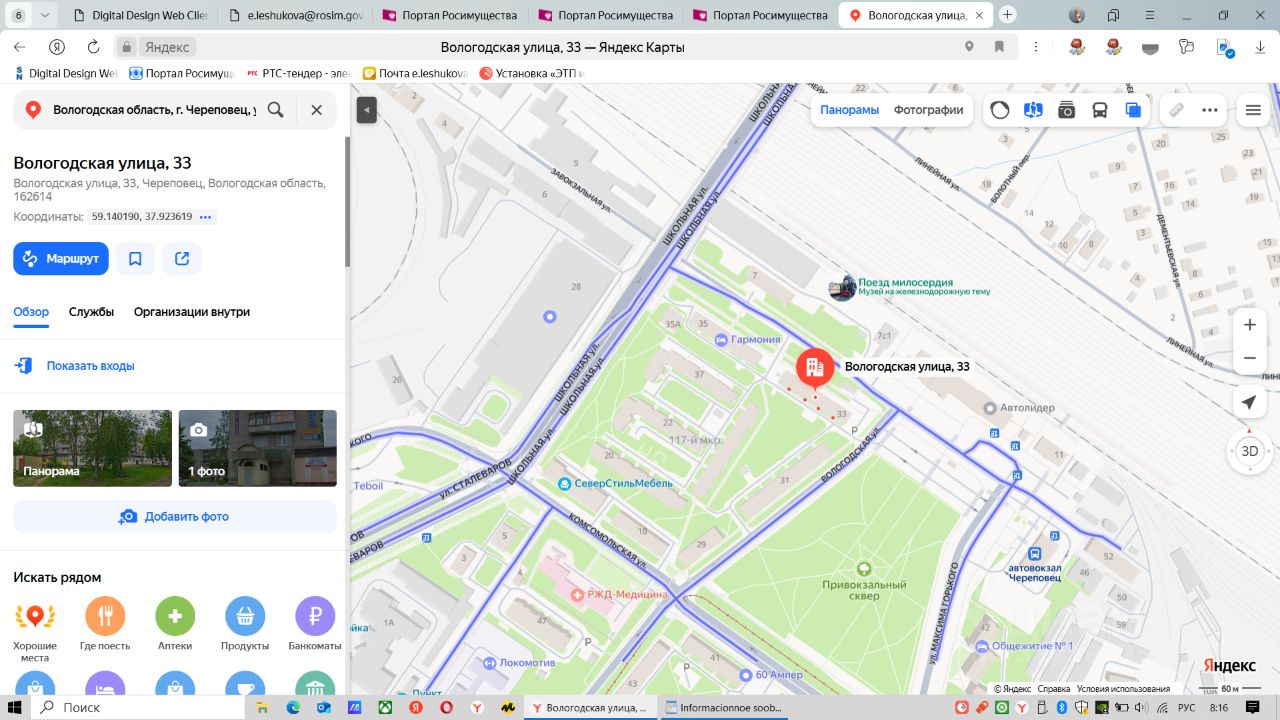Open a new browser tab
The height and width of the screenshot is (720, 1280).
[x=1008, y=15]
